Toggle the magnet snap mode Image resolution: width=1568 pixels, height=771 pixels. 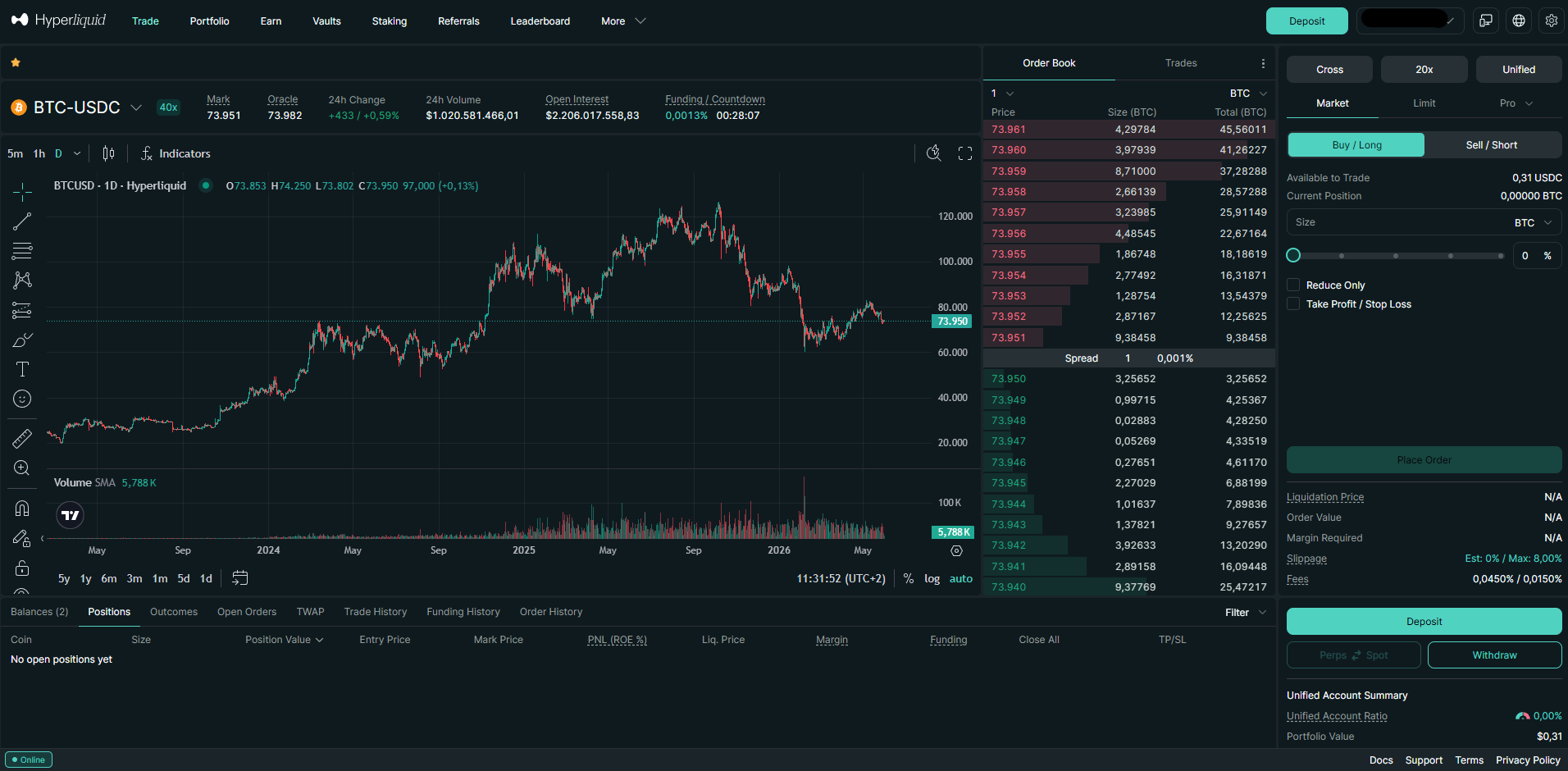[x=22, y=509]
